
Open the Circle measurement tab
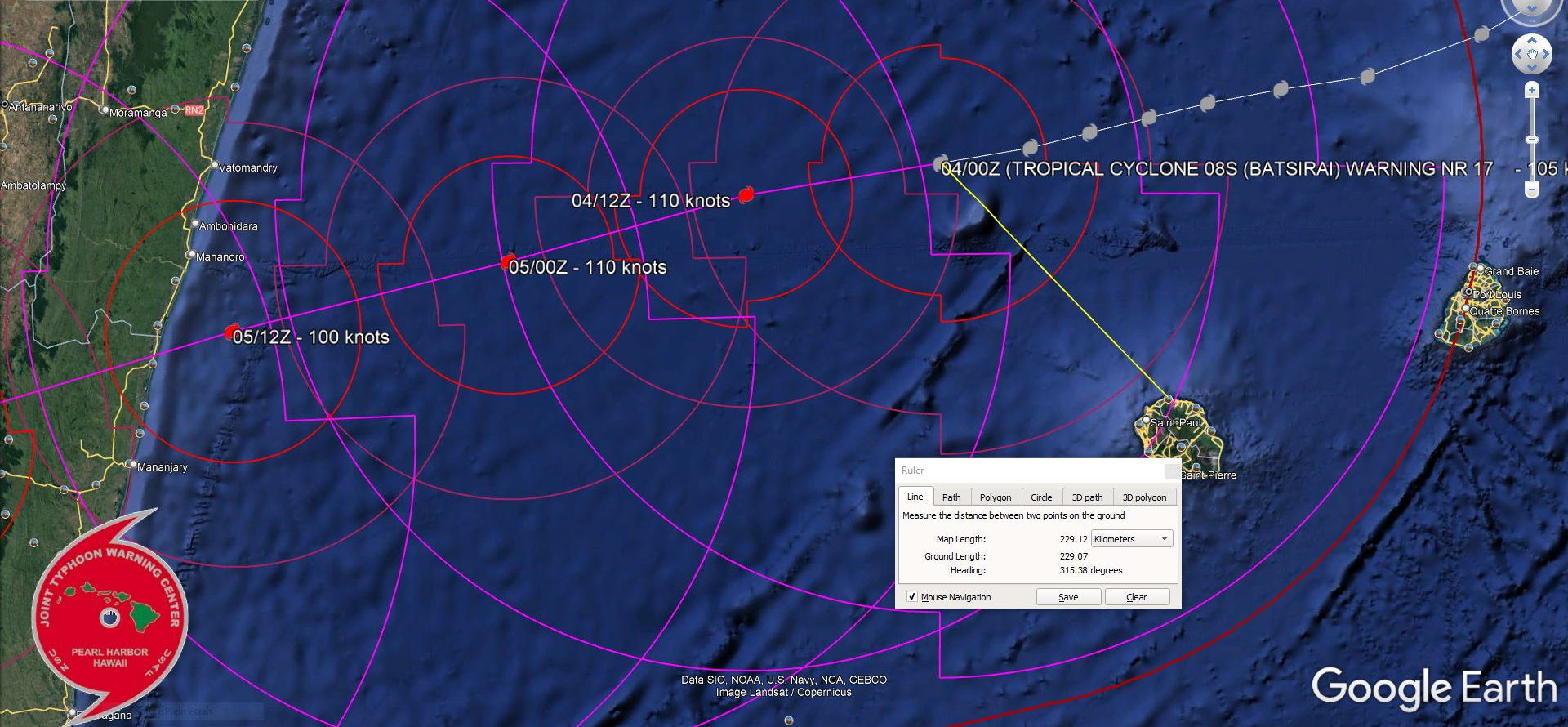(x=1041, y=497)
